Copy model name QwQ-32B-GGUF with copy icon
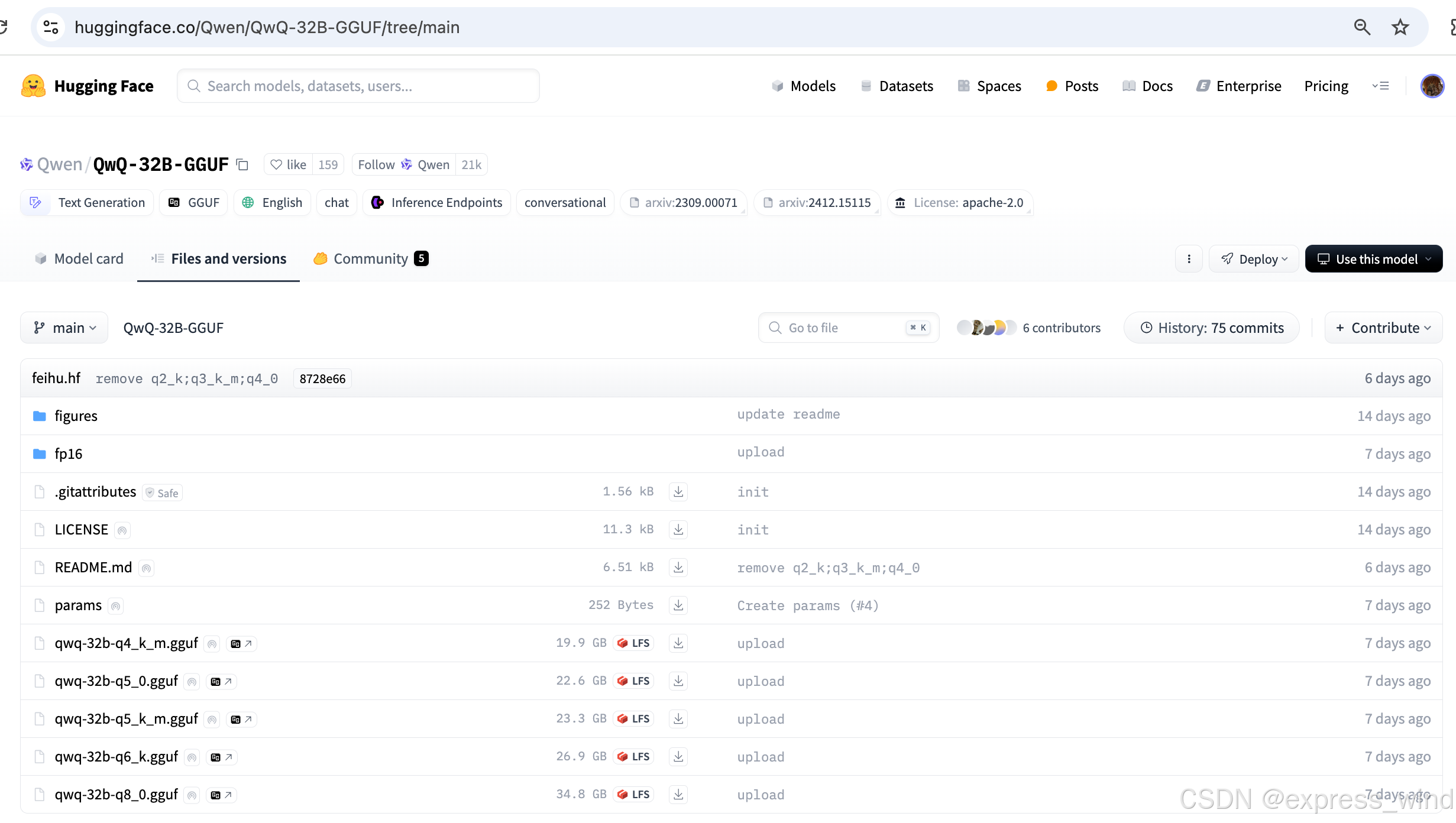1456x823 pixels. (x=242, y=164)
